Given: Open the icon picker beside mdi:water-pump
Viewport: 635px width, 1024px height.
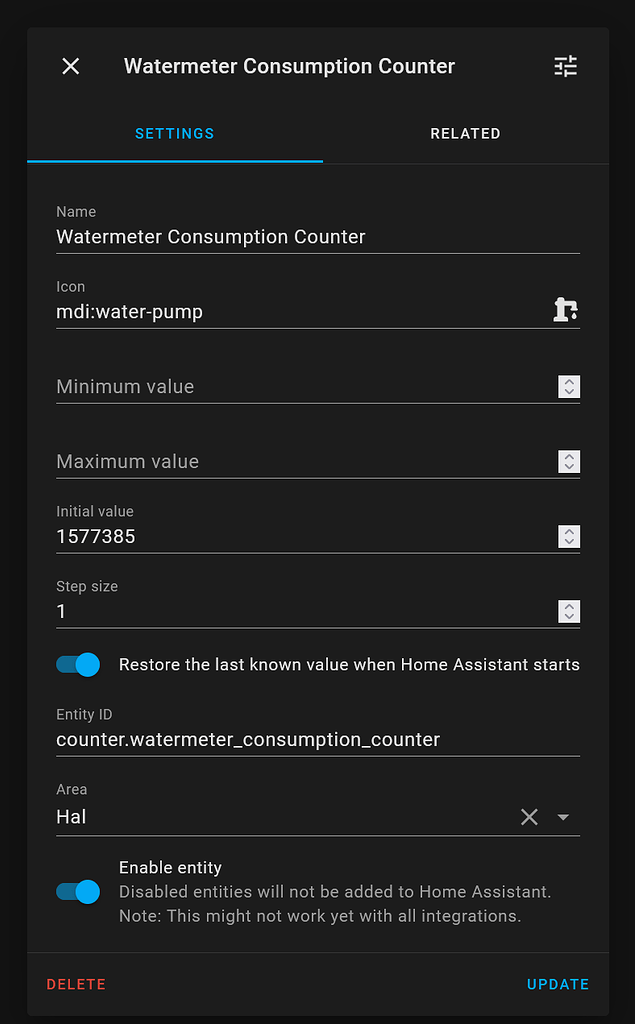Looking at the screenshot, I should (565, 310).
